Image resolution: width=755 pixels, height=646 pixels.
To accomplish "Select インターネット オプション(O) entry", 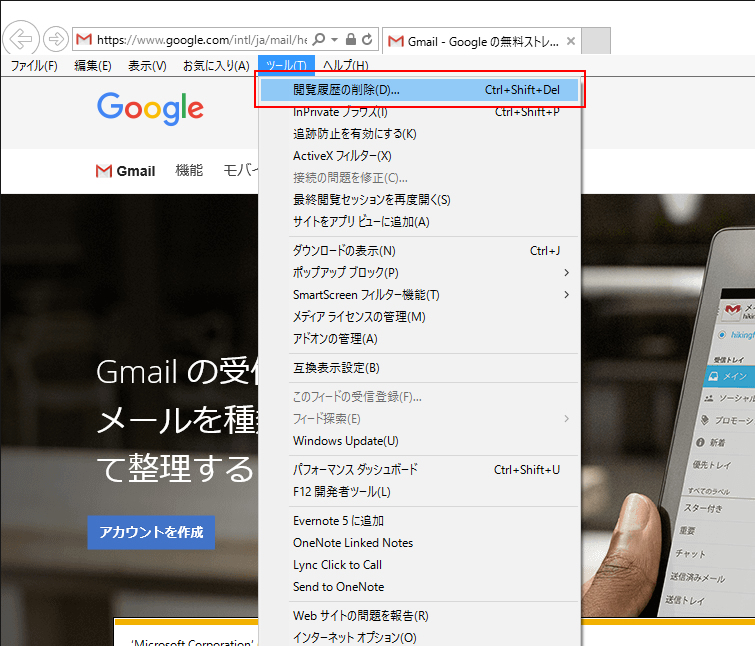I will 419,637.
